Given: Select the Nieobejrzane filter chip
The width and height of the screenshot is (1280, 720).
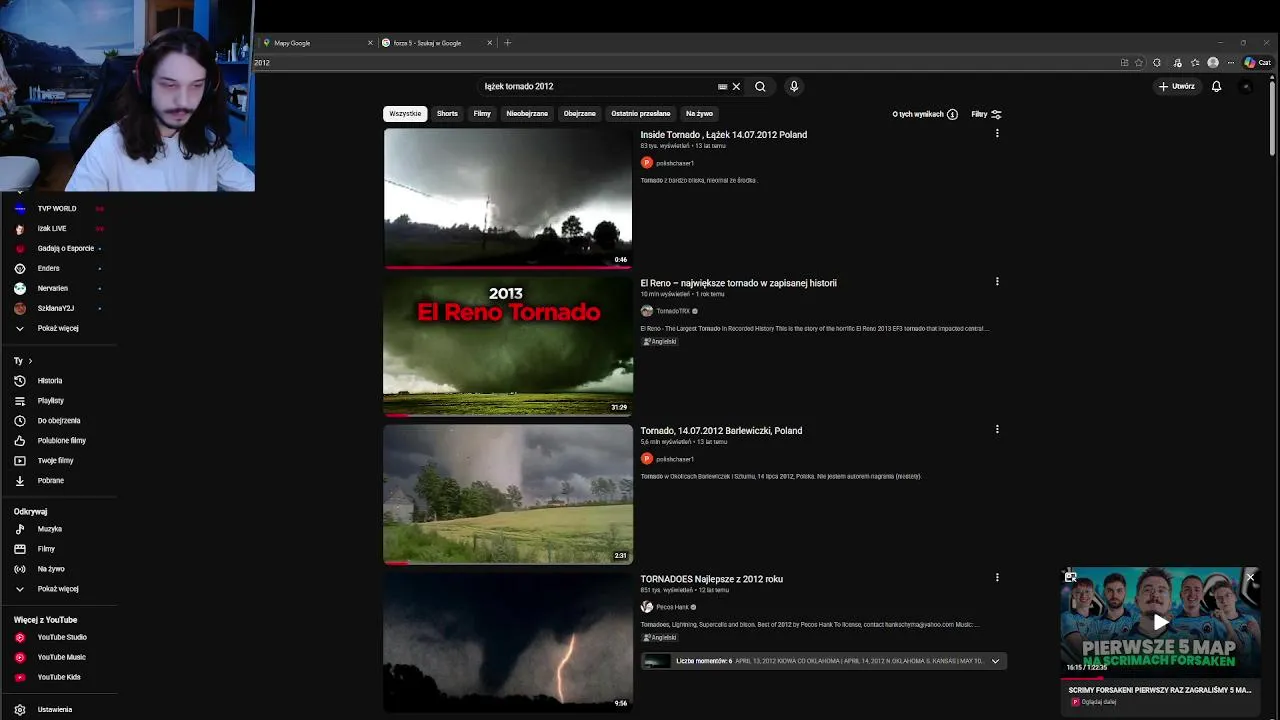Looking at the screenshot, I should coord(527,114).
